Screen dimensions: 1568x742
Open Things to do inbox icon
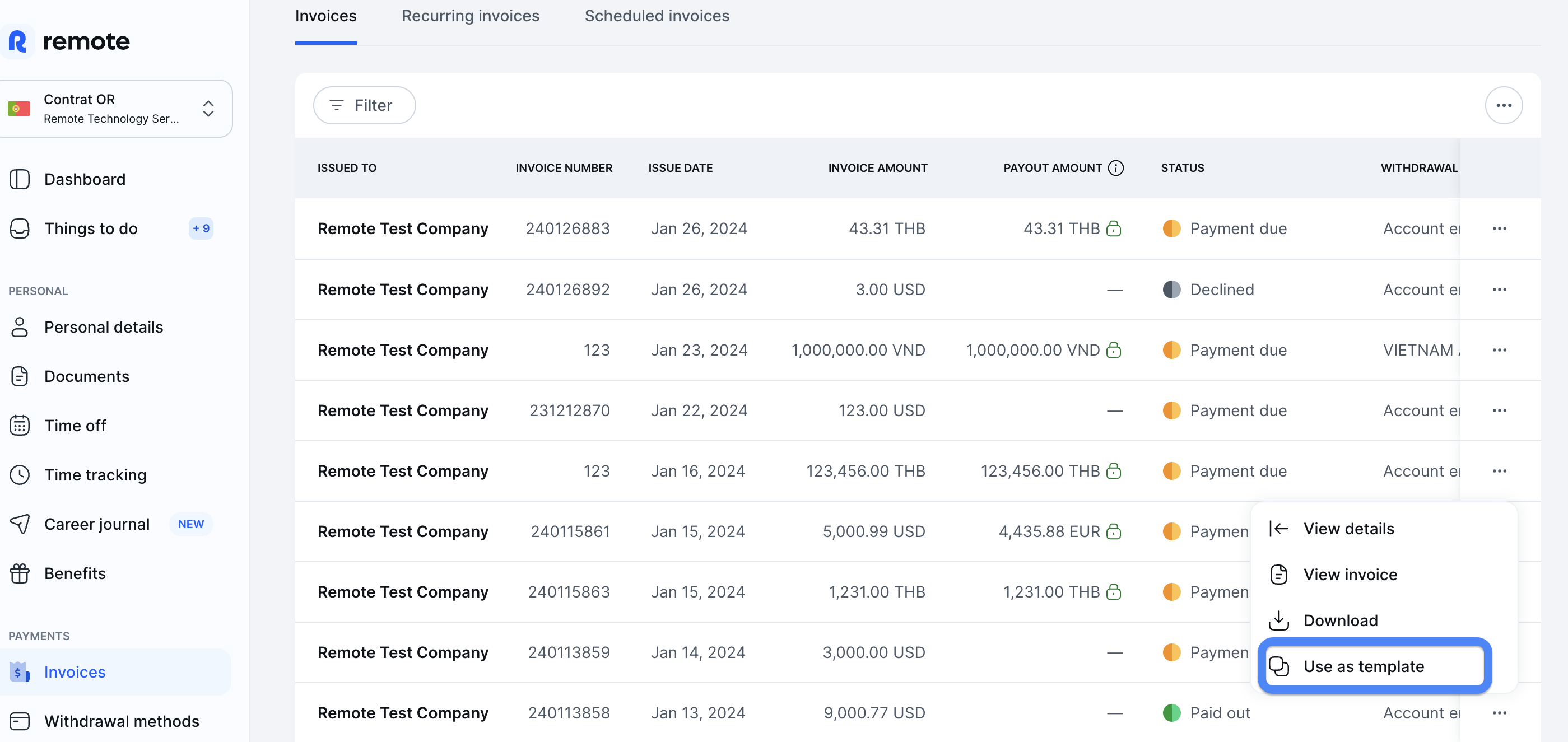pyautogui.click(x=20, y=228)
